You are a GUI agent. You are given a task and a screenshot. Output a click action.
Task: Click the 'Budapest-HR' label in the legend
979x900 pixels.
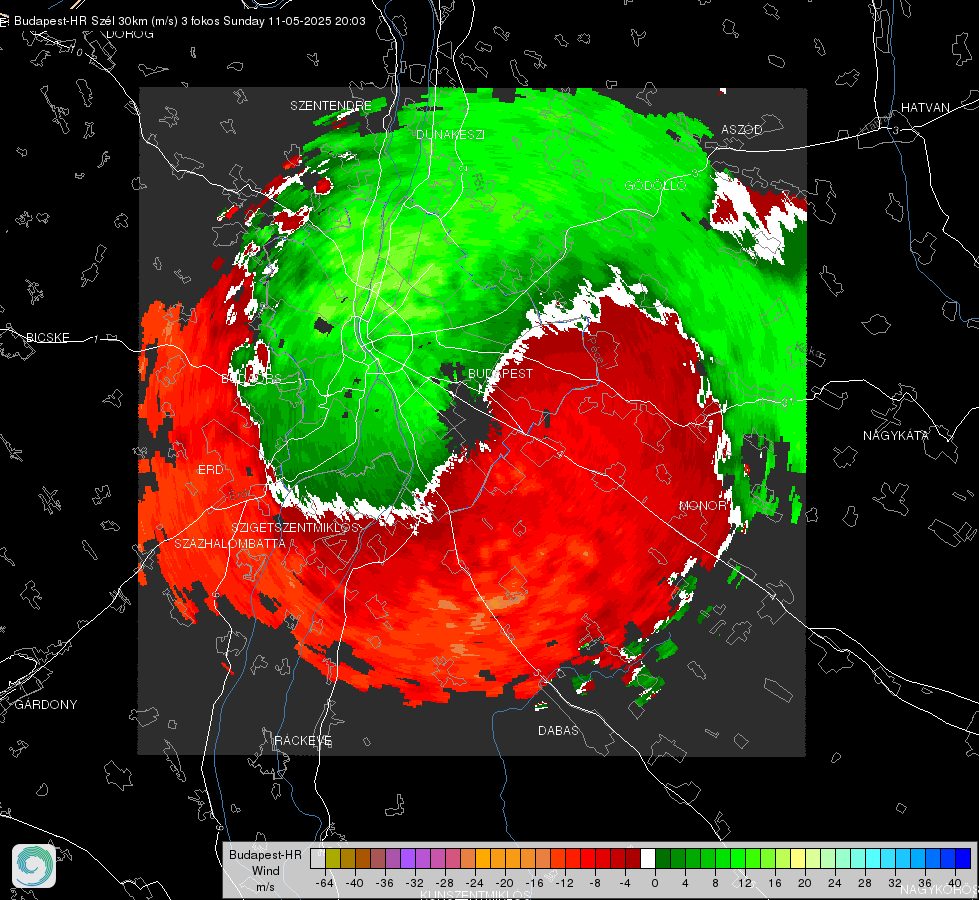coord(265,854)
